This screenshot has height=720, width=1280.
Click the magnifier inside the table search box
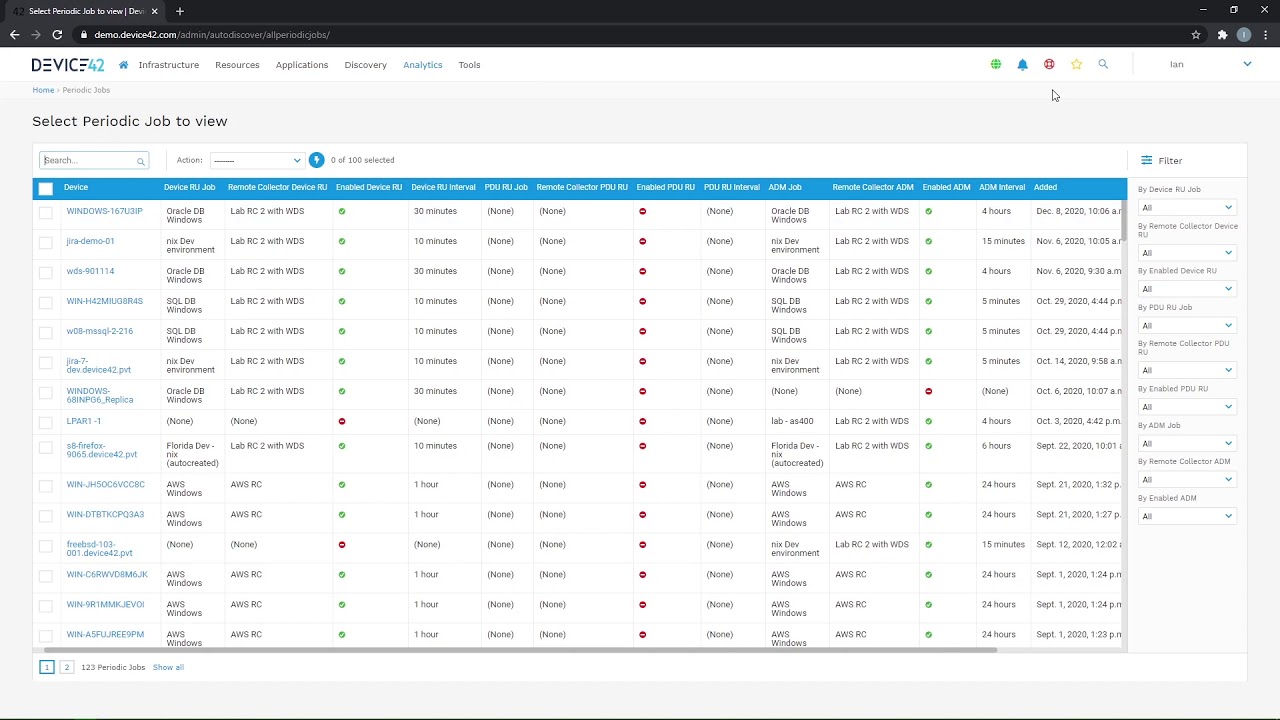[x=141, y=161]
